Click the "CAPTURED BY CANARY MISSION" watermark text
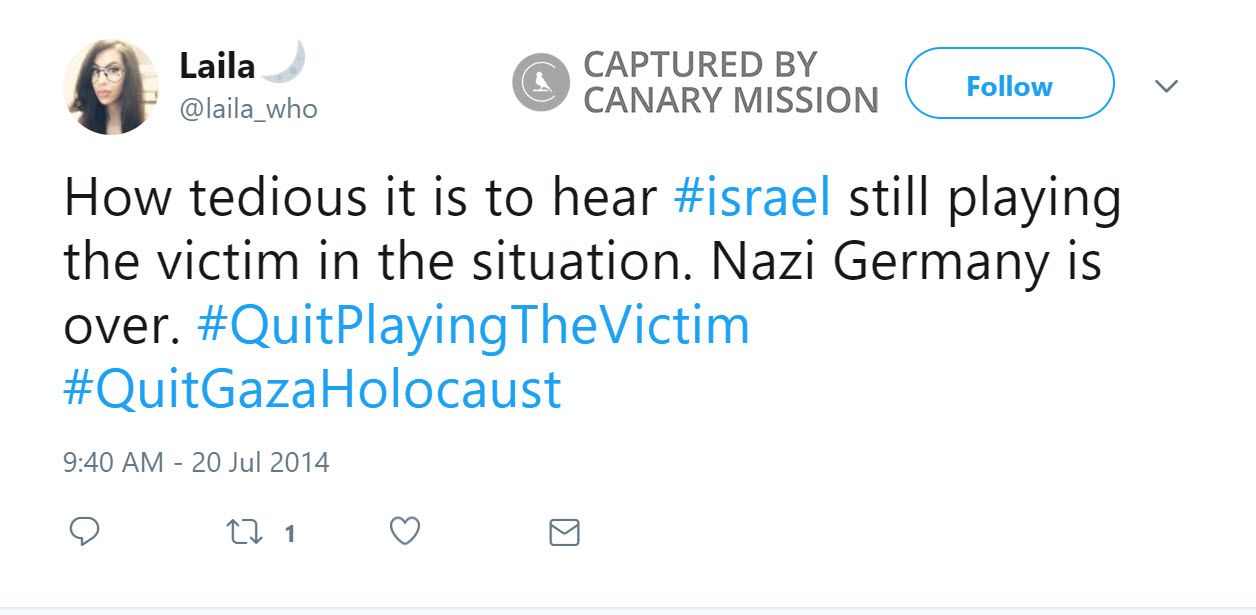The height and width of the screenshot is (615, 1256). [730, 82]
